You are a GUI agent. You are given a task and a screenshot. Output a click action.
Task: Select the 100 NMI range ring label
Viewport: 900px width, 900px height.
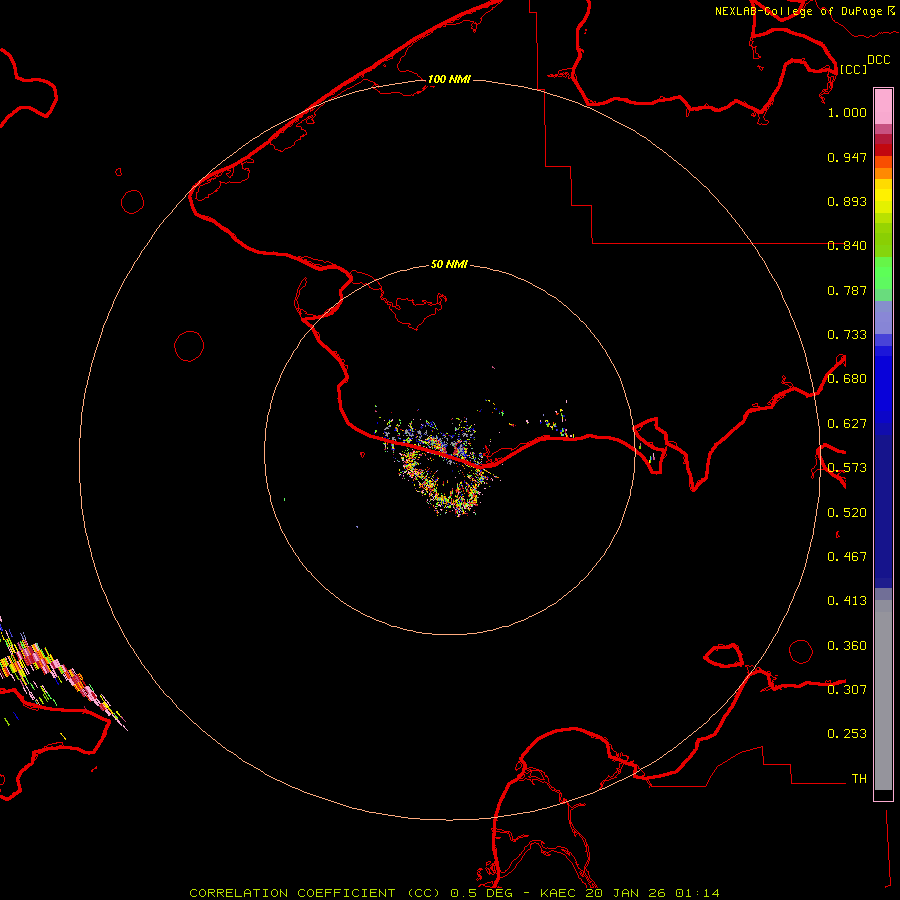click(x=449, y=79)
